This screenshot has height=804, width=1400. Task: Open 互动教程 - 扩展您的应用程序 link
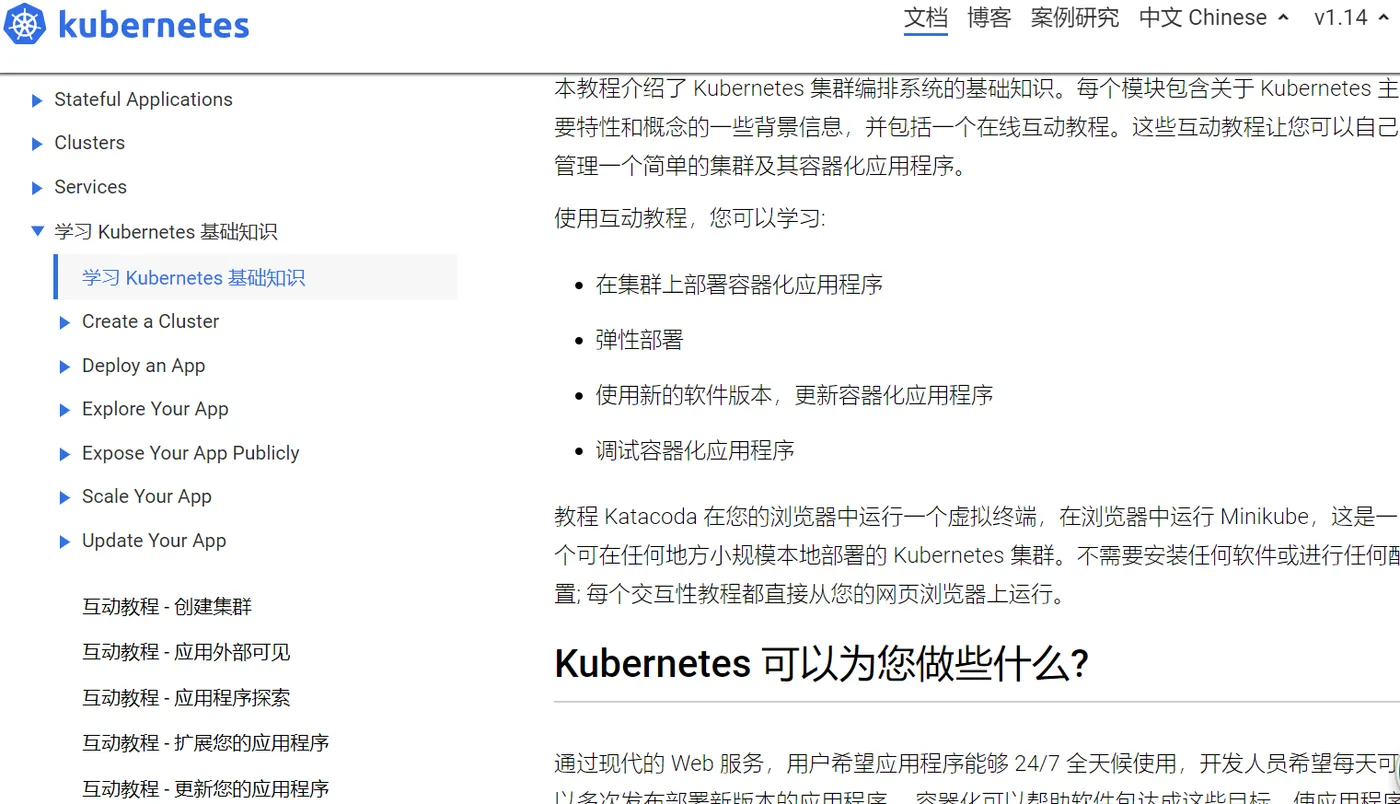pos(205,743)
